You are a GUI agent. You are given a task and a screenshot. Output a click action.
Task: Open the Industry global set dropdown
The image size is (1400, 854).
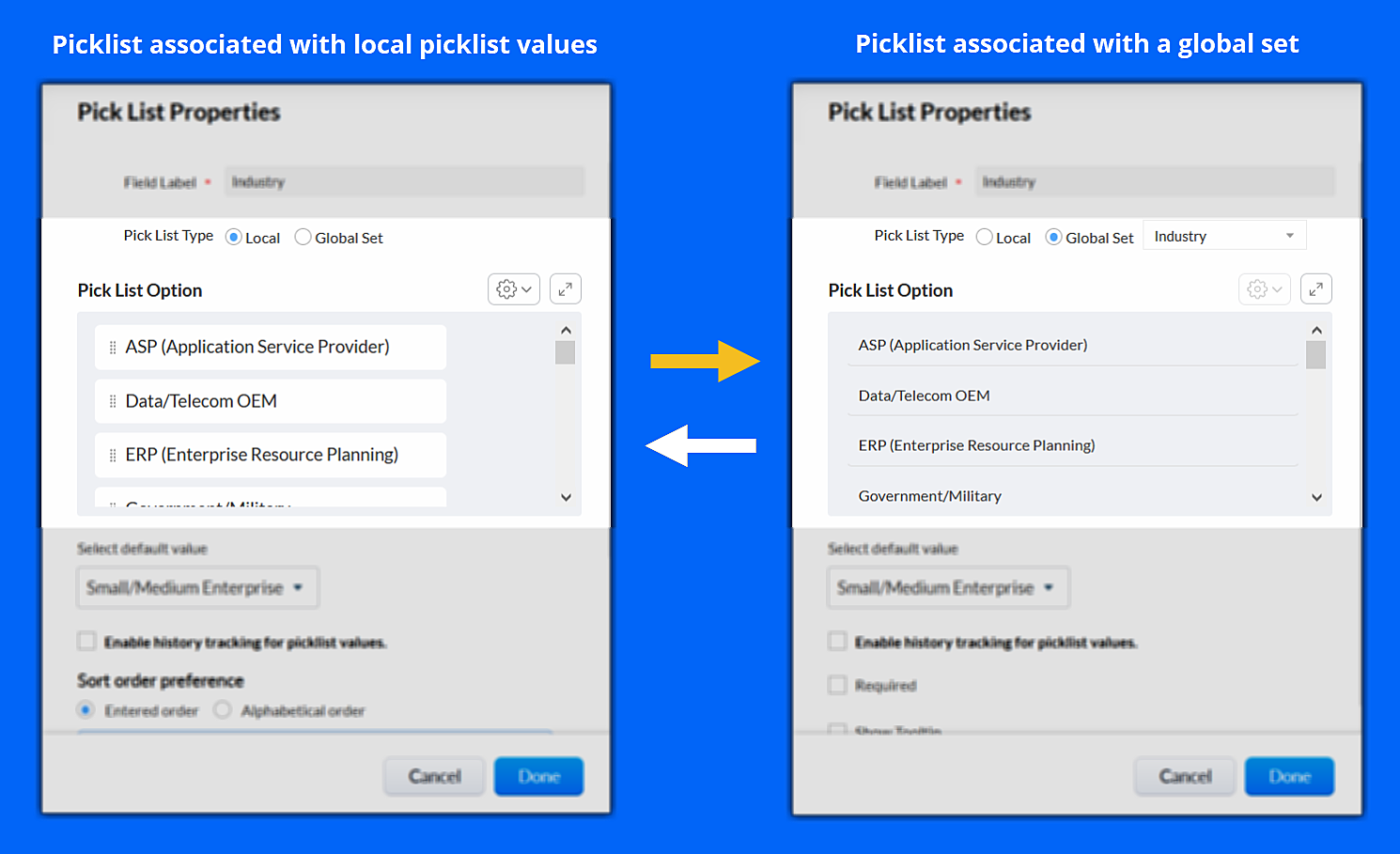click(1223, 237)
